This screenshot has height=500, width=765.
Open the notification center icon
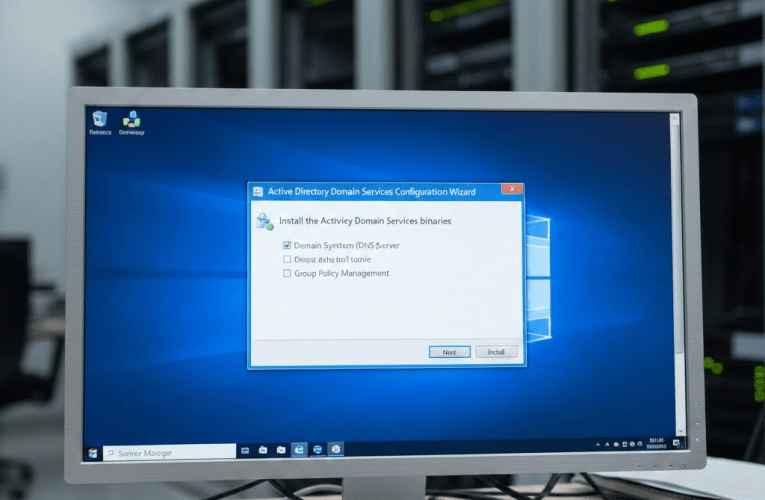point(676,443)
